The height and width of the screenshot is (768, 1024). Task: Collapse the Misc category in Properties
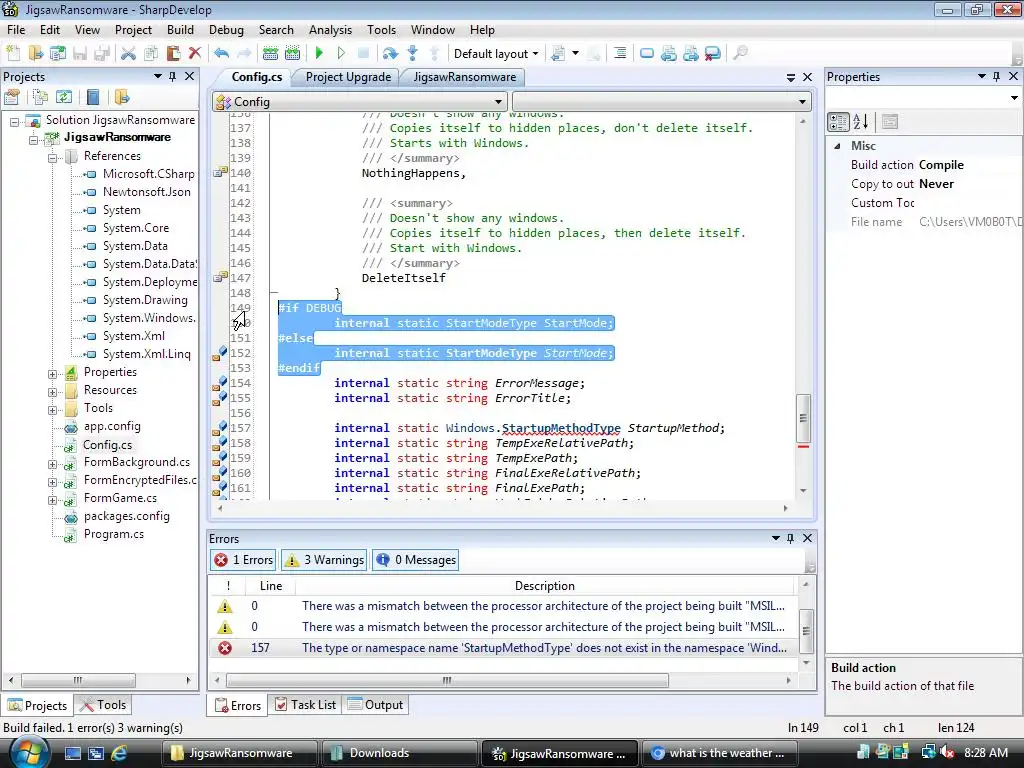click(838, 146)
